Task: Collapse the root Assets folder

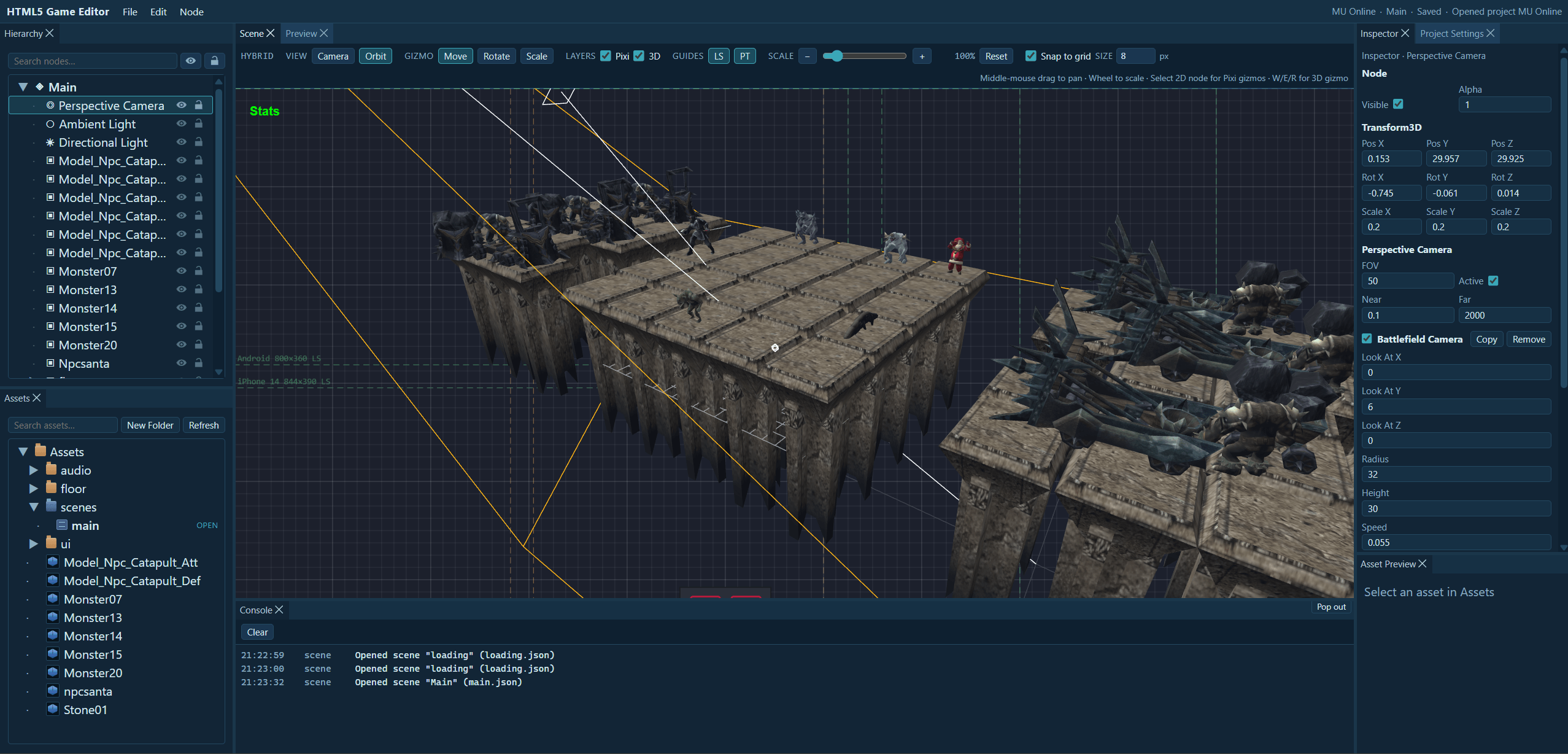Action: pos(23,452)
